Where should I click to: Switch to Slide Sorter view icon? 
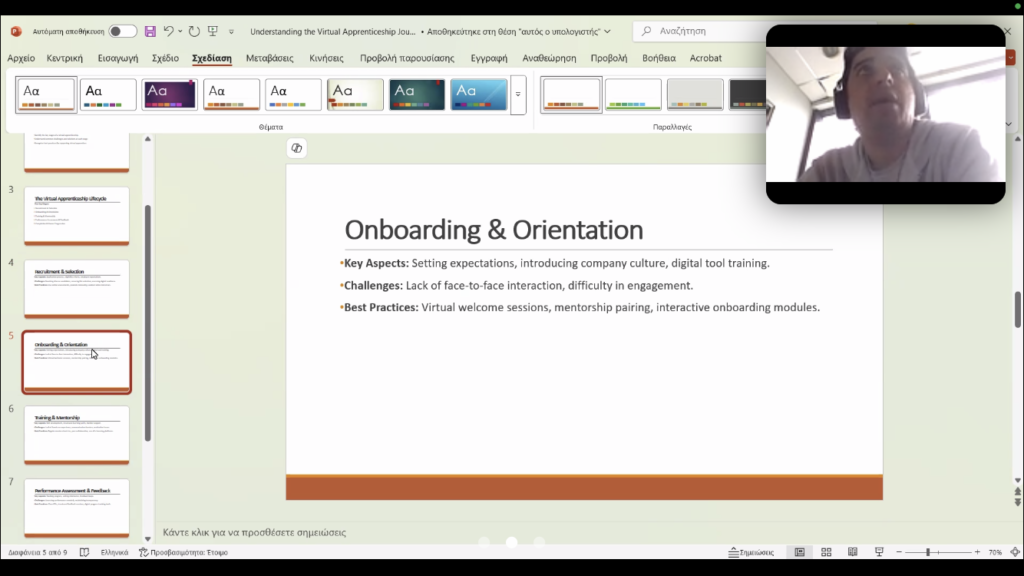pos(826,552)
